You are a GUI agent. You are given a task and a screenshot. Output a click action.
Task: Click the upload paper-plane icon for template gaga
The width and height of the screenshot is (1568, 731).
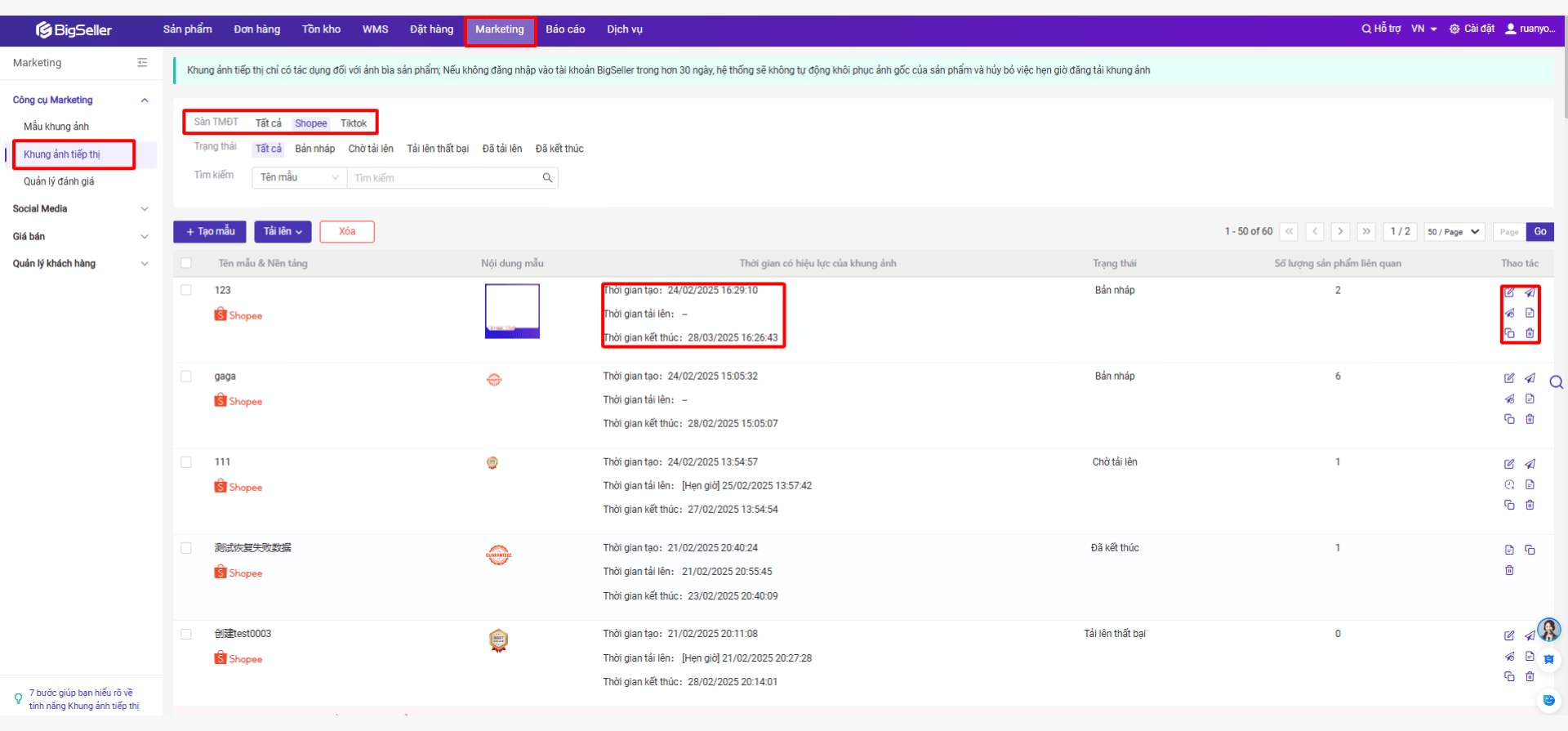1530,378
